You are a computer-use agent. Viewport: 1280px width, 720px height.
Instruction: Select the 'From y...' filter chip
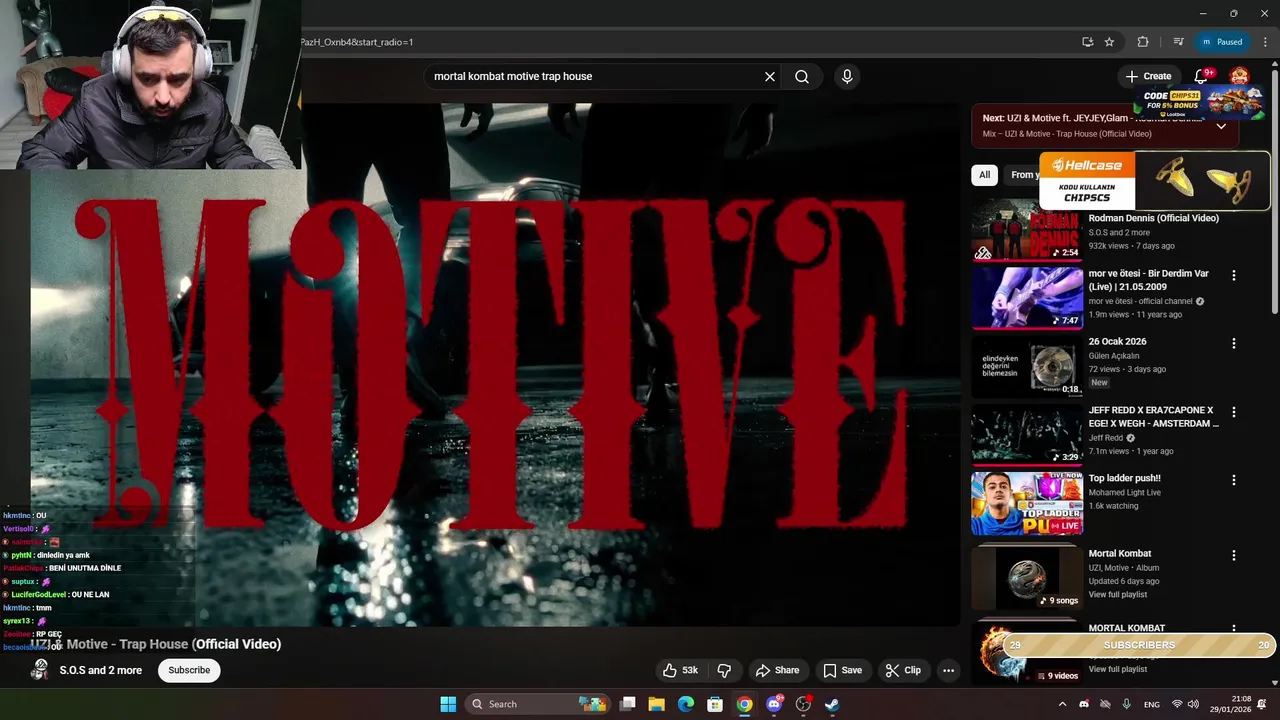[x=1024, y=175]
